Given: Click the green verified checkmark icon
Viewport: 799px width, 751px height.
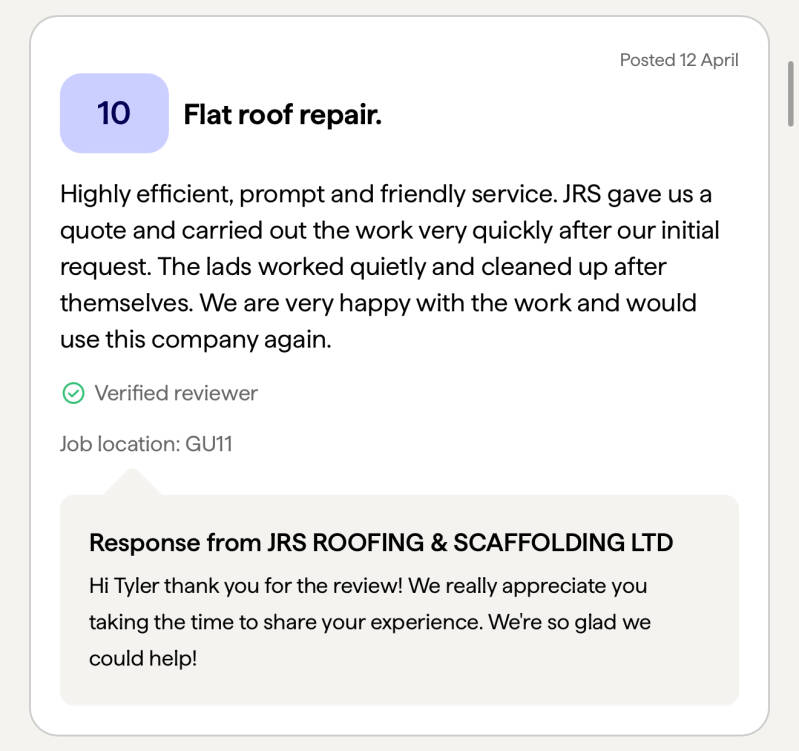Looking at the screenshot, I should click(x=73, y=393).
